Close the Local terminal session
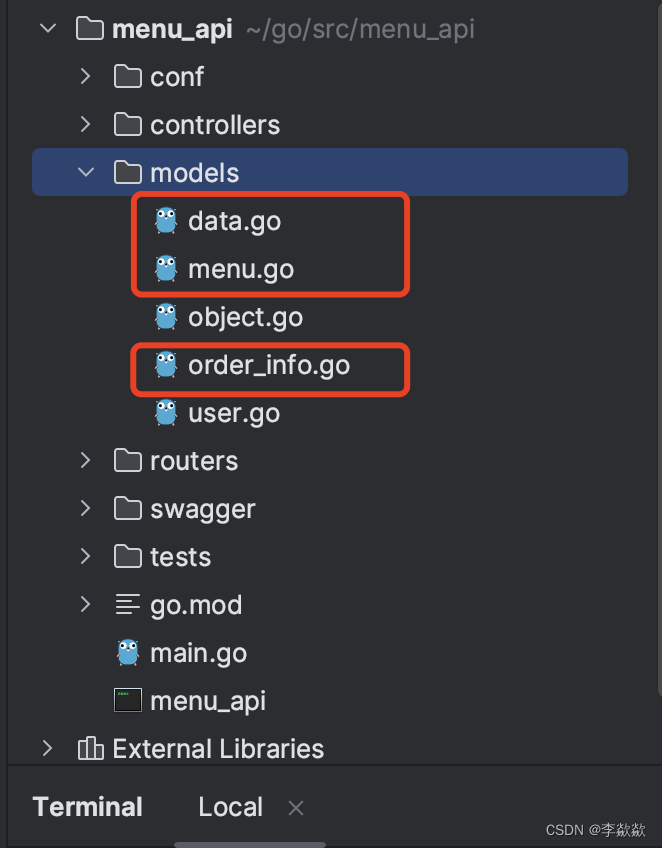This screenshot has width=662, height=848. (295, 807)
